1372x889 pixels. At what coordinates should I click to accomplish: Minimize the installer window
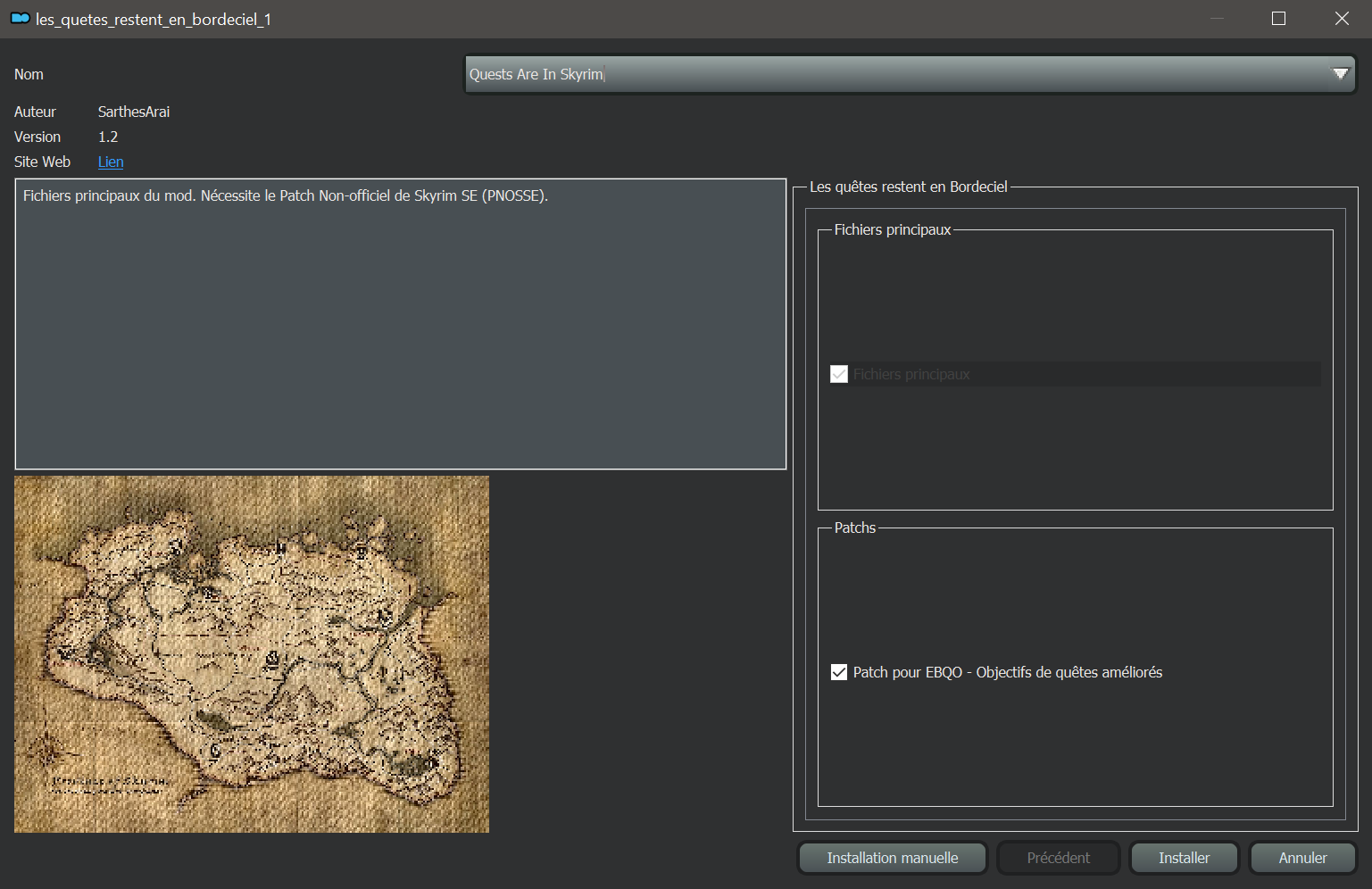(x=1217, y=19)
